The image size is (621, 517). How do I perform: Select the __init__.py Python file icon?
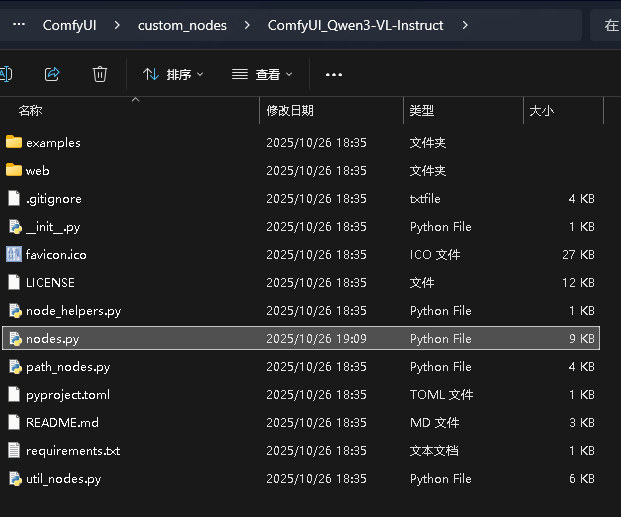click(15, 227)
